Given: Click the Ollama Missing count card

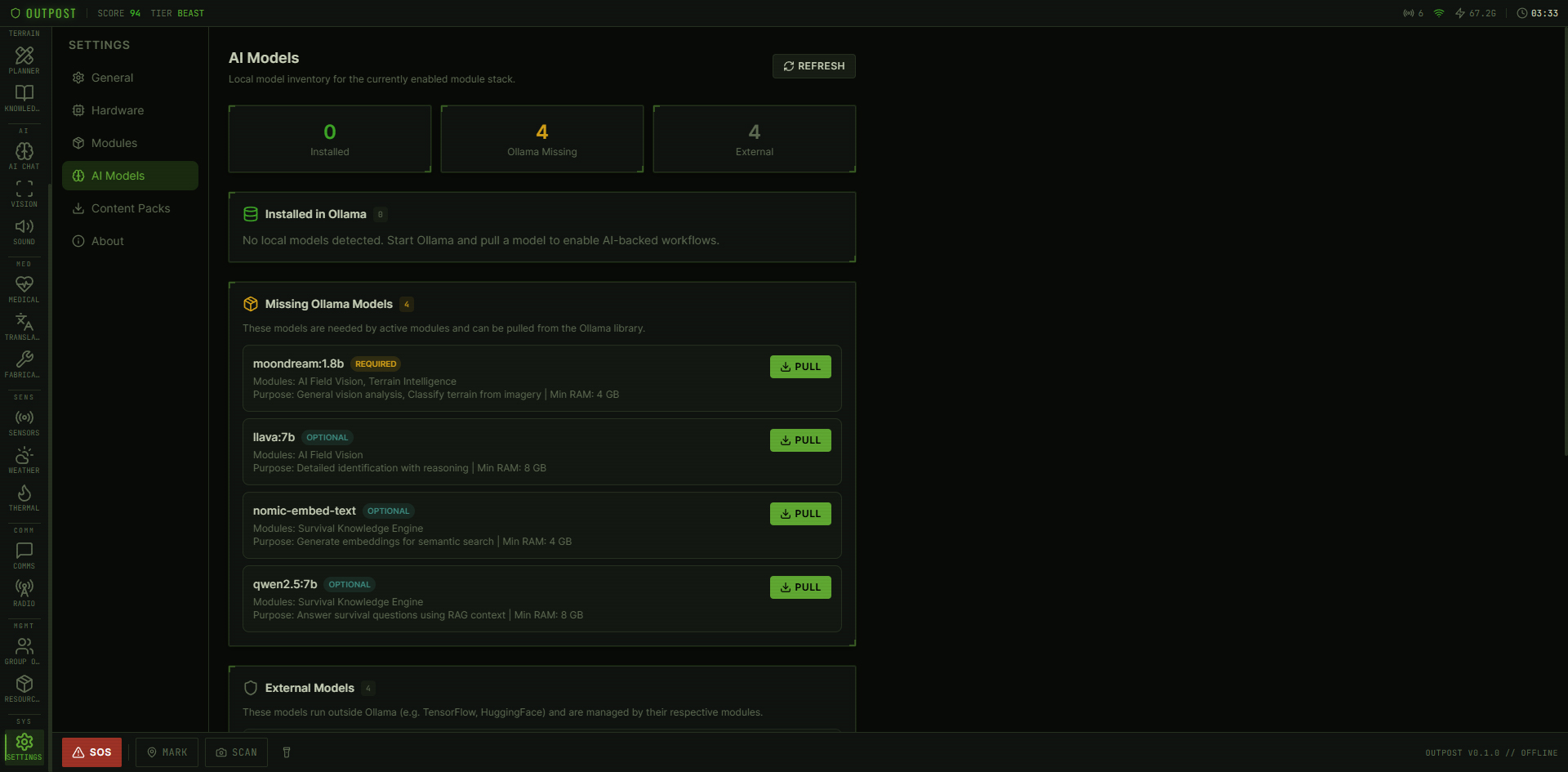Looking at the screenshot, I should [x=541, y=139].
